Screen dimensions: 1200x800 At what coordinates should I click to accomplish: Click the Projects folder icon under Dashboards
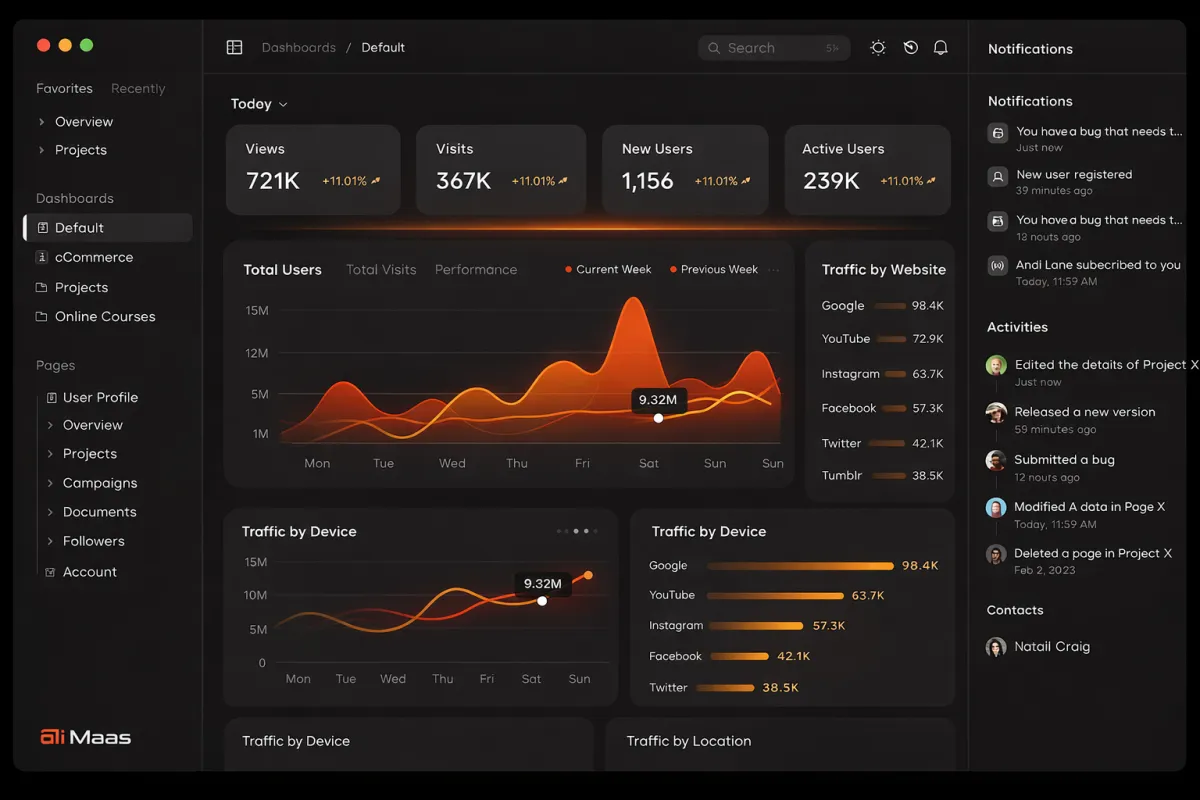pos(42,287)
